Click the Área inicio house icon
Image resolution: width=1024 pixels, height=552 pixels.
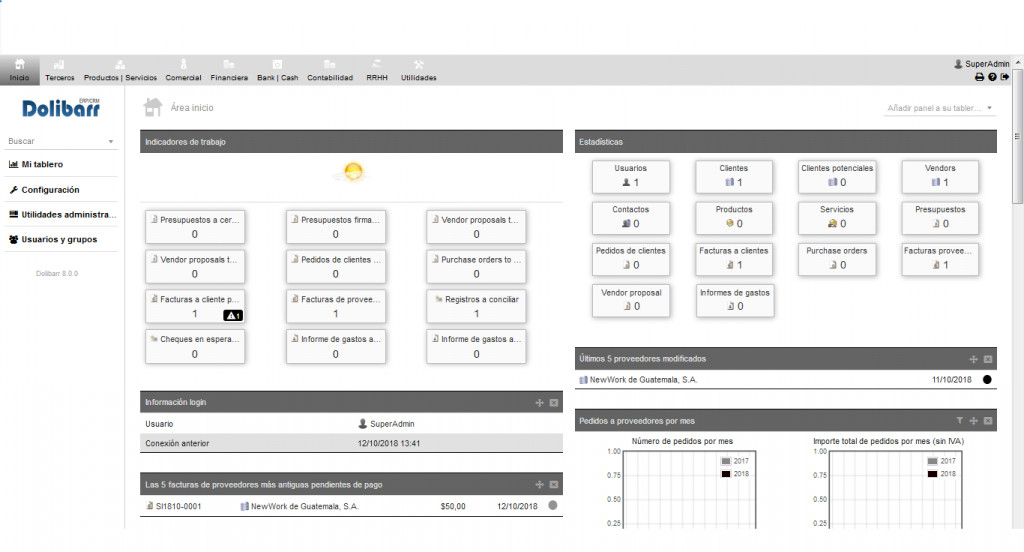[153, 107]
